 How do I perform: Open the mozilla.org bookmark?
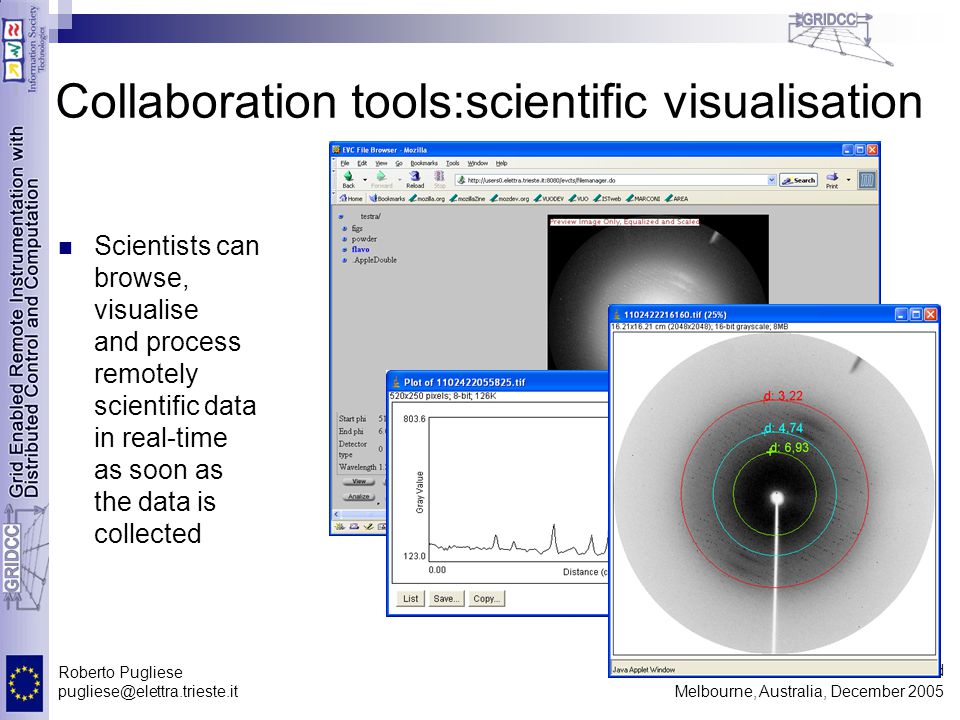tap(427, 198)
